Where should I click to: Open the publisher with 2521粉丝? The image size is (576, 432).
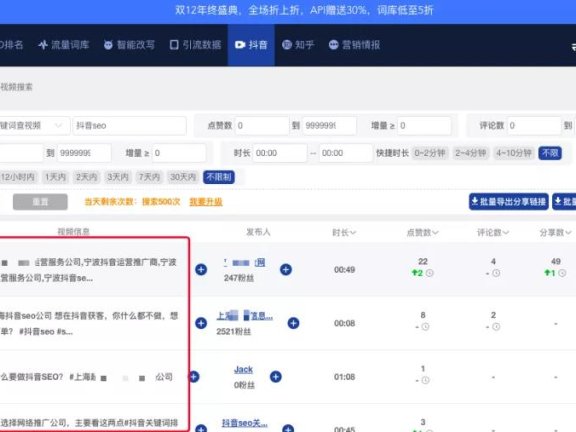click(245, 316)
